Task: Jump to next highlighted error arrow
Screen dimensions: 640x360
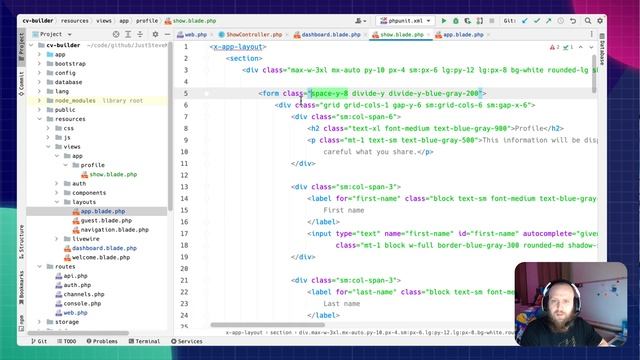Action: point(591,47)
